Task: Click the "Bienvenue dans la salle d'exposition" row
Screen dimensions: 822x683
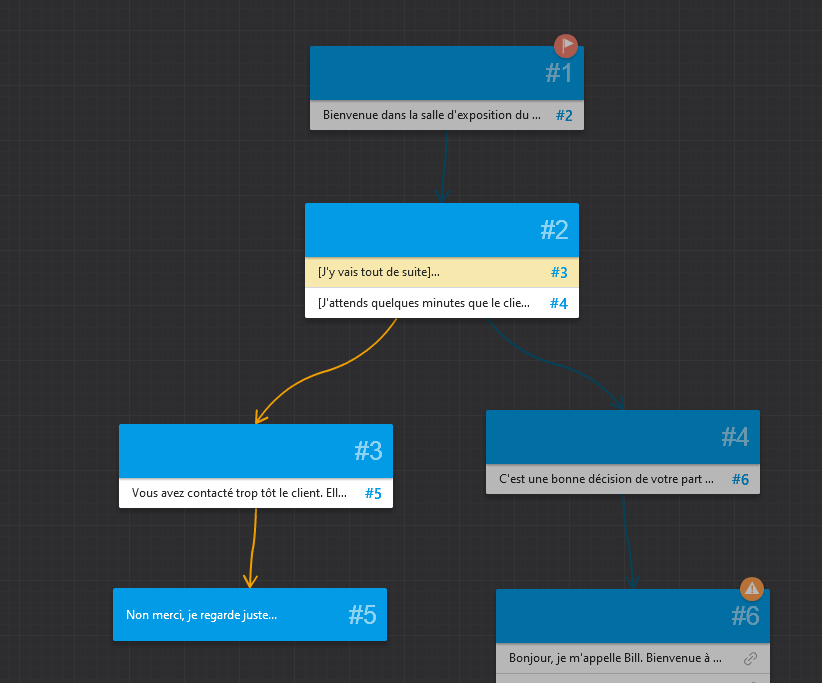Action: [x=431, y=115]
